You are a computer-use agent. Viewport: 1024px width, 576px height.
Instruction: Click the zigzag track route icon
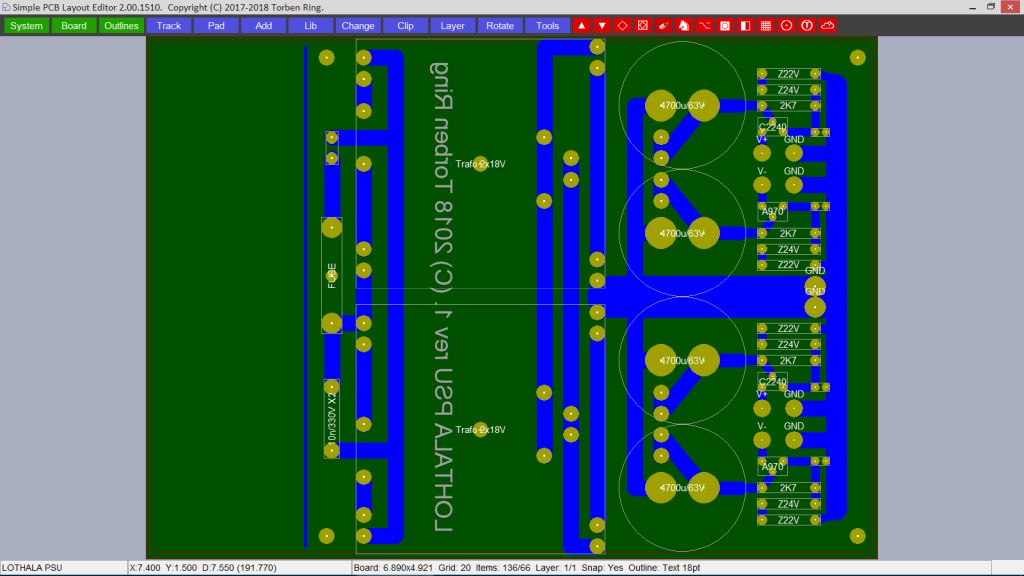tap(704, 25)
